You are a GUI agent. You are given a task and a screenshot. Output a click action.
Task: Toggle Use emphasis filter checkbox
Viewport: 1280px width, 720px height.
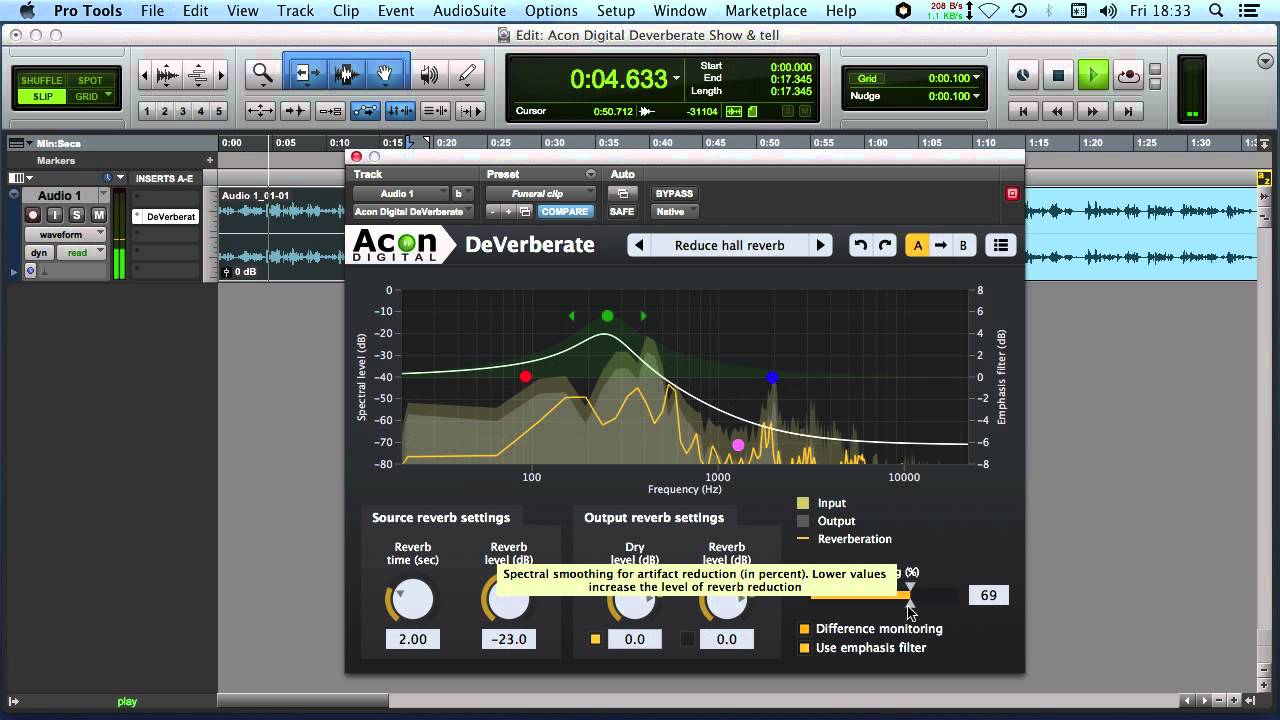pyautogui.click(x=804, y=648)
